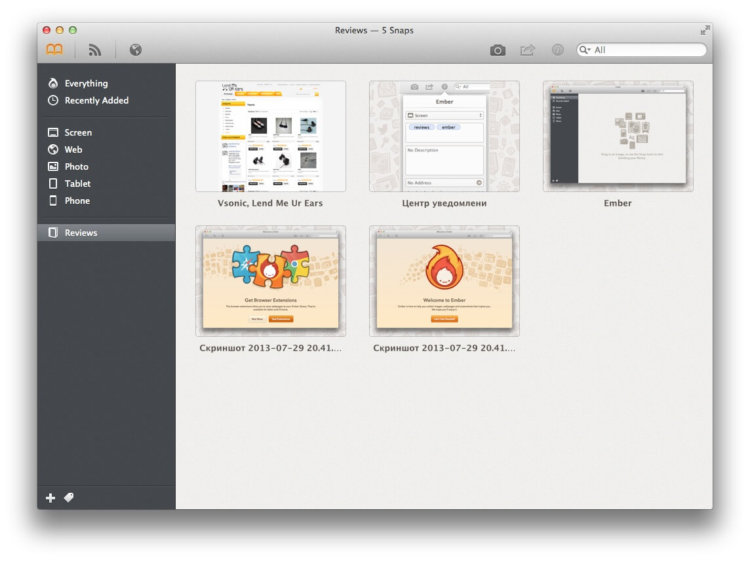The height and width of the screenshot is (561, 750).
Task: Click the camera snap icon
Action: (x=497, y=50)
